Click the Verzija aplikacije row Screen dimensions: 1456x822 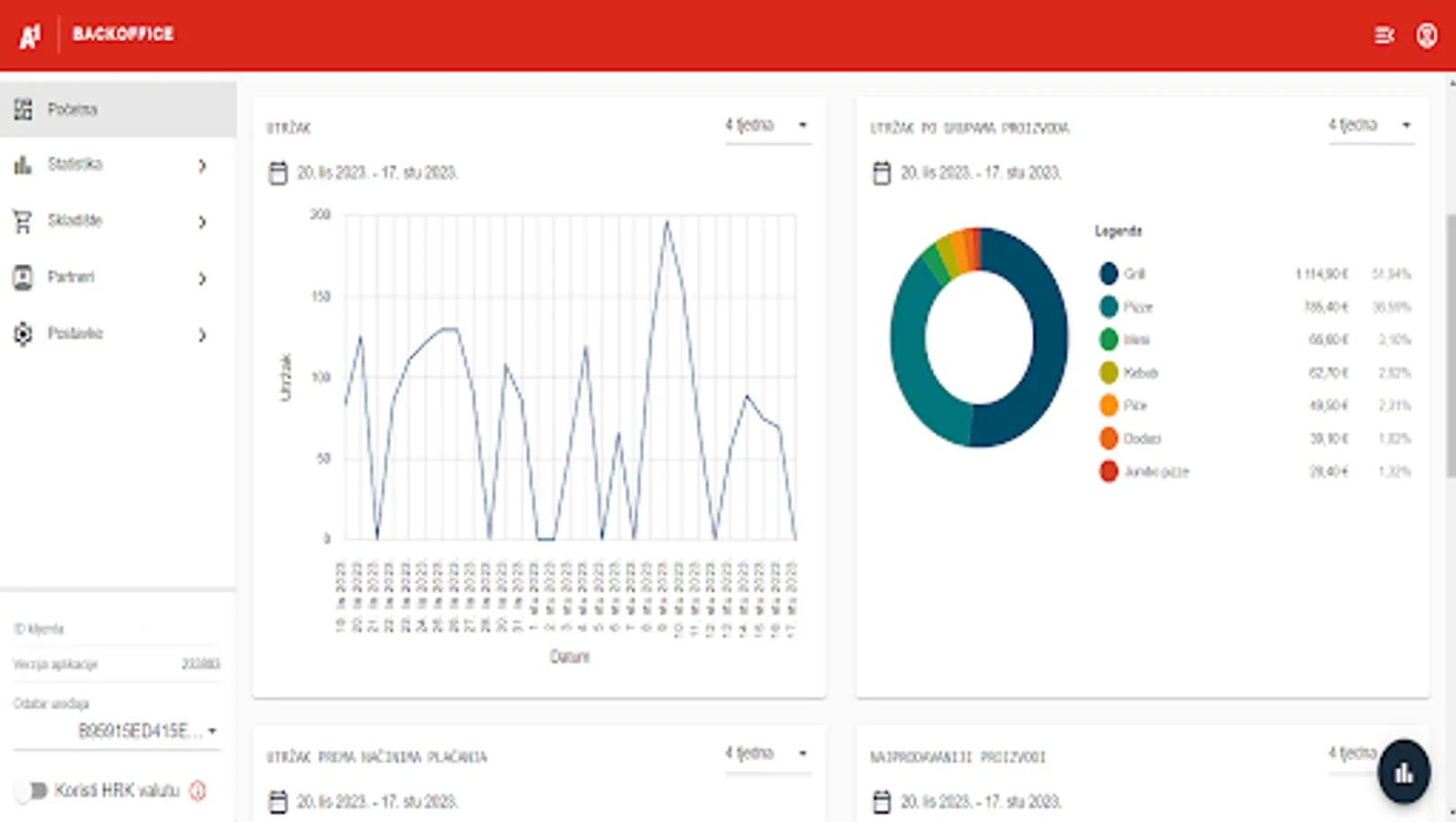pos(117,664)
